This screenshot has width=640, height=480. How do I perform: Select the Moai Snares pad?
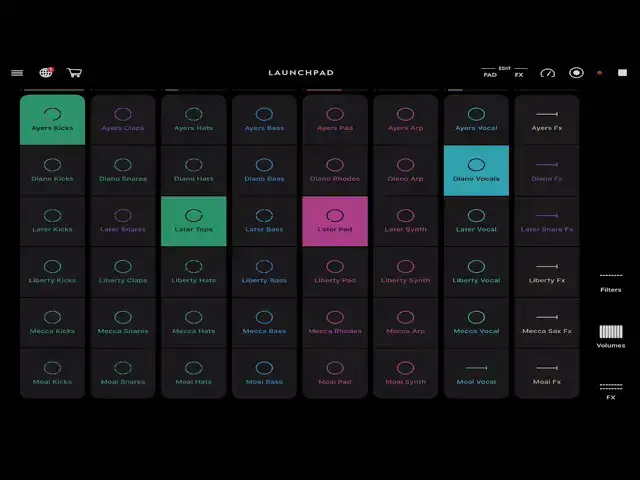pyautogui.click(x=123, y=373)
